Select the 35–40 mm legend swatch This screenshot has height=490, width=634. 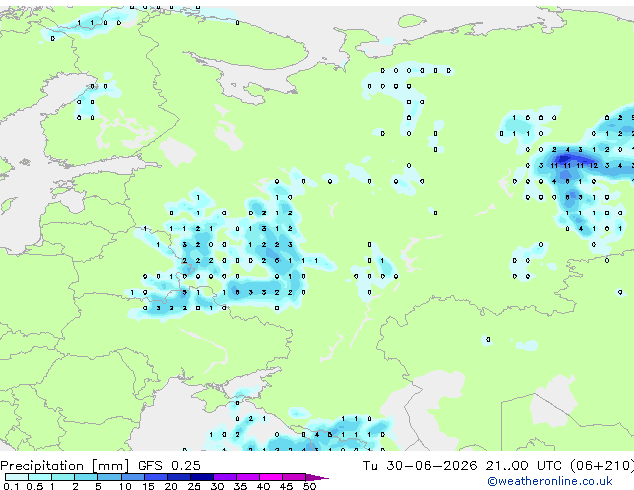[x=248, y=477]
